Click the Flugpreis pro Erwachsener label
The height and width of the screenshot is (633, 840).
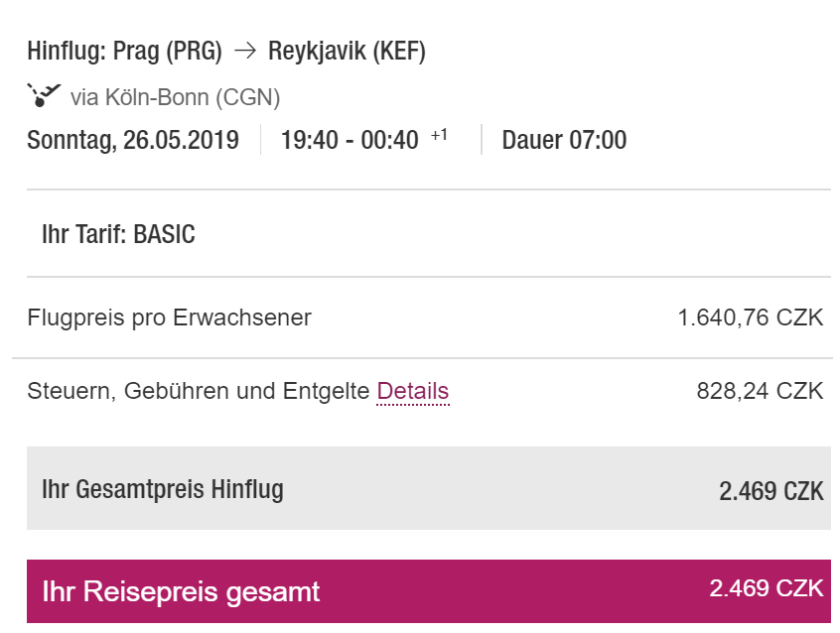(x=169, y=318)
